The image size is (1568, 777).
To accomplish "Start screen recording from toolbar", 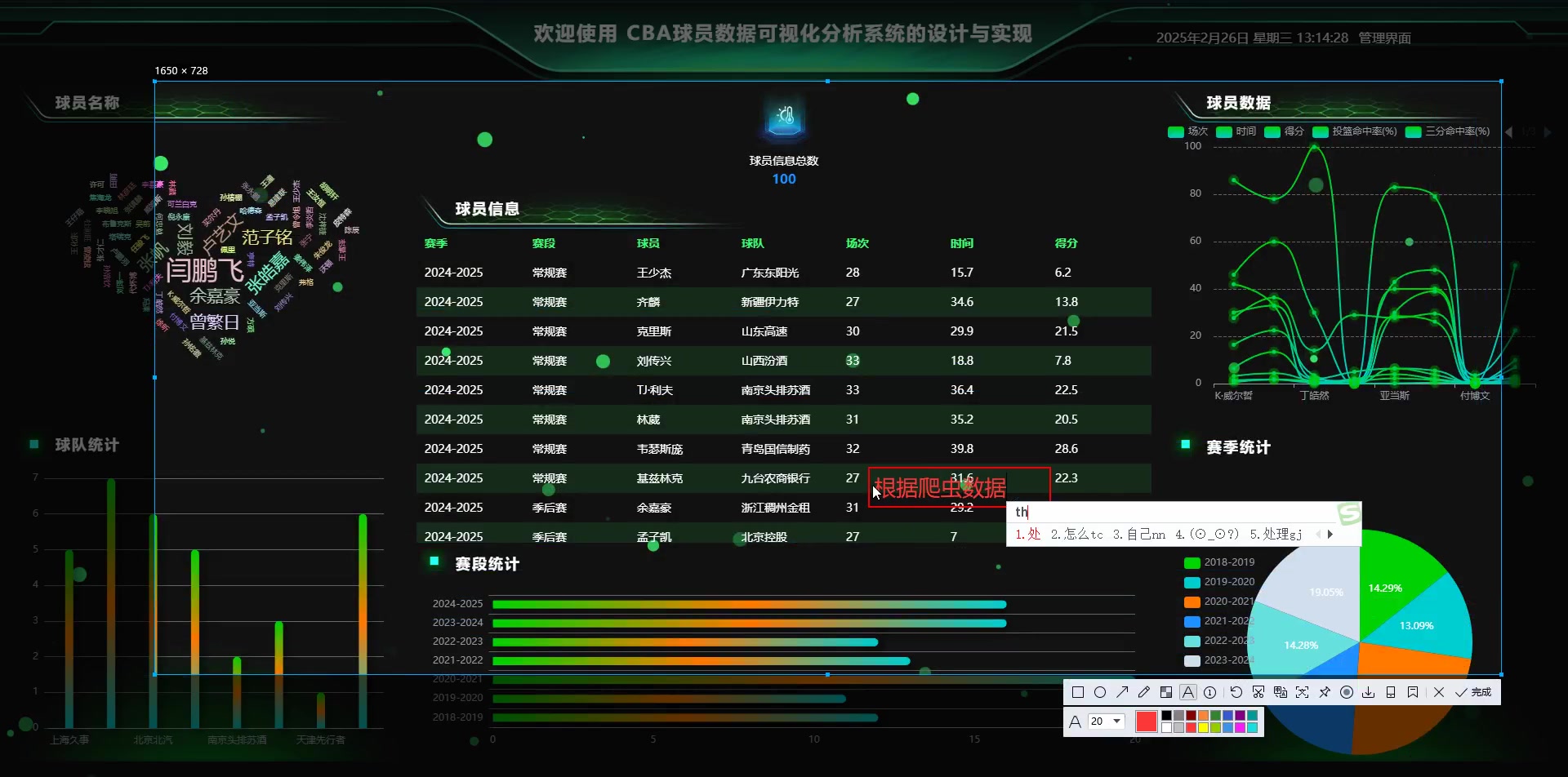I will pyautogui.click(x=1347, y=692).
